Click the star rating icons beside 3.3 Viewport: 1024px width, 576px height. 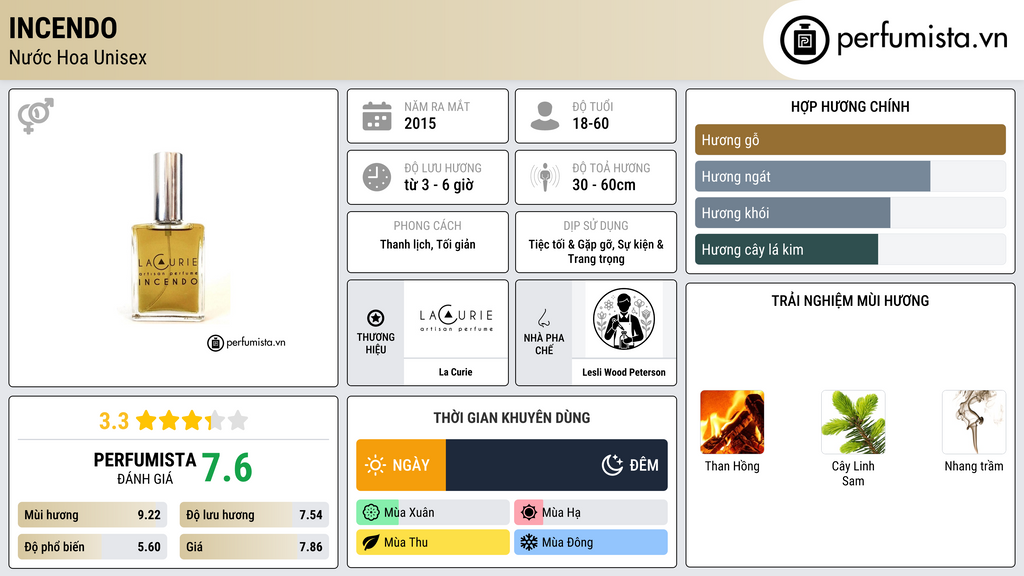click(x=192, y=421)
